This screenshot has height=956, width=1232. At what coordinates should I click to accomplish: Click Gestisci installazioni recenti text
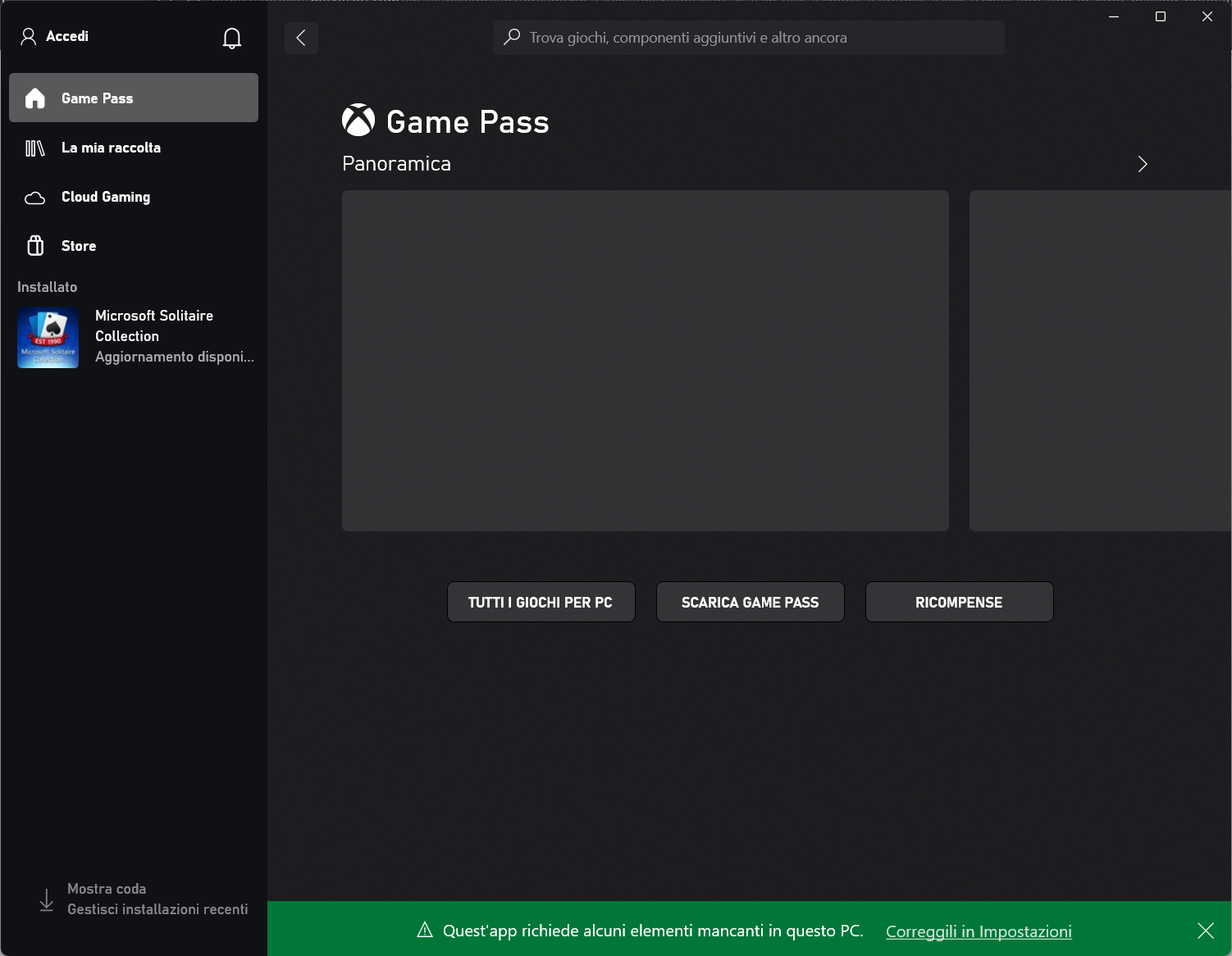pos(157,909)
